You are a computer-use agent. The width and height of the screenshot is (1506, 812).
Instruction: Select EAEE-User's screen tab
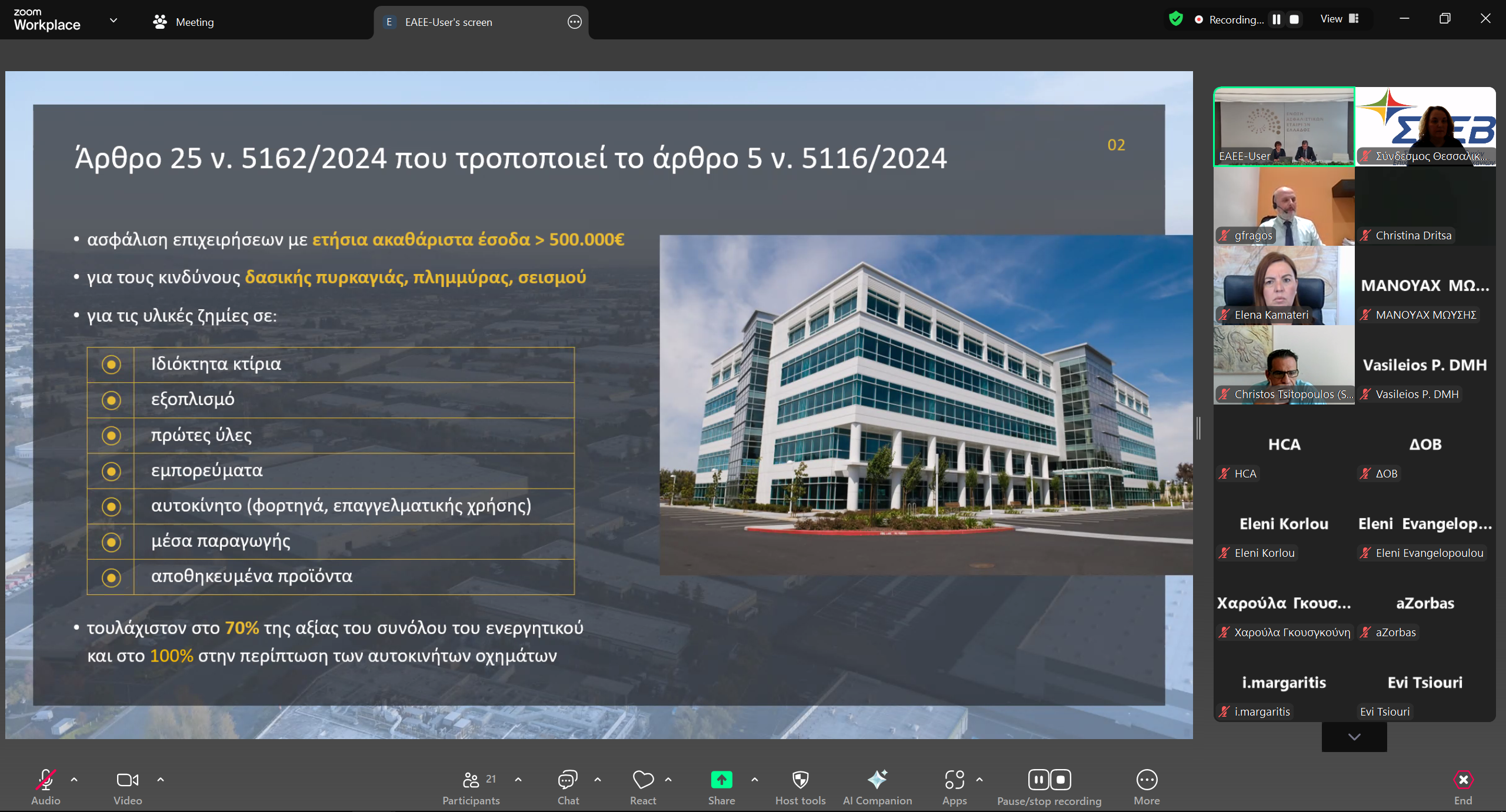coord(448,22)
